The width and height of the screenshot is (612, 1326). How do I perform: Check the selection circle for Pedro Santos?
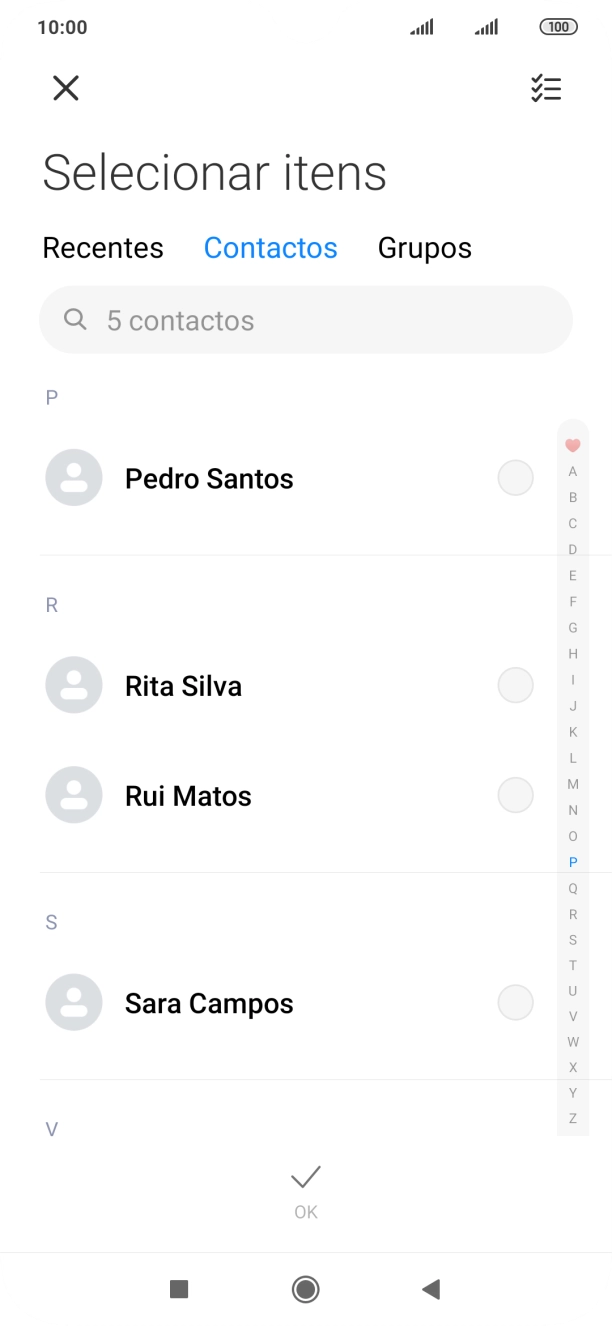pos(515,477)
